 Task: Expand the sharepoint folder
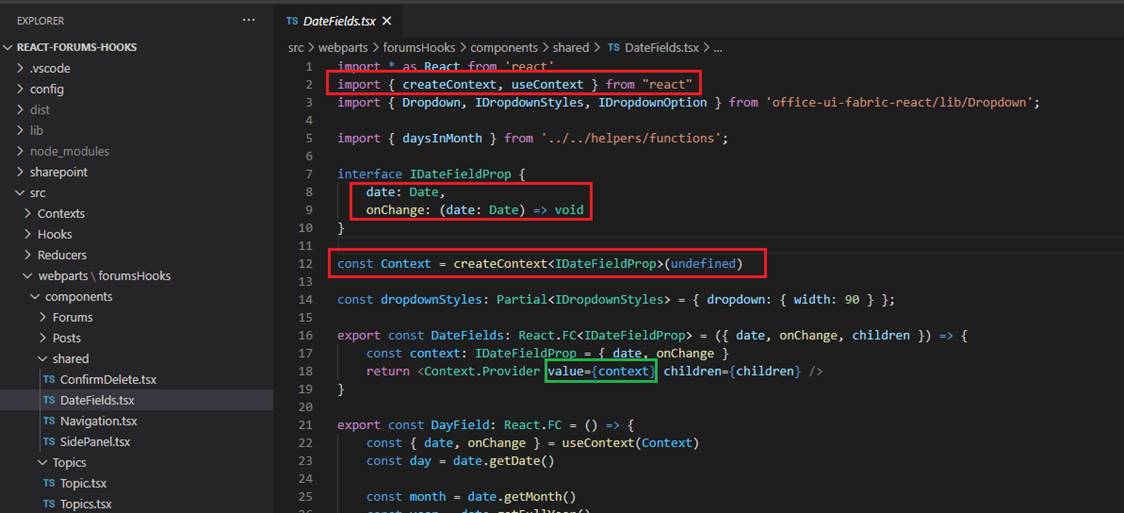coord(58,172)
